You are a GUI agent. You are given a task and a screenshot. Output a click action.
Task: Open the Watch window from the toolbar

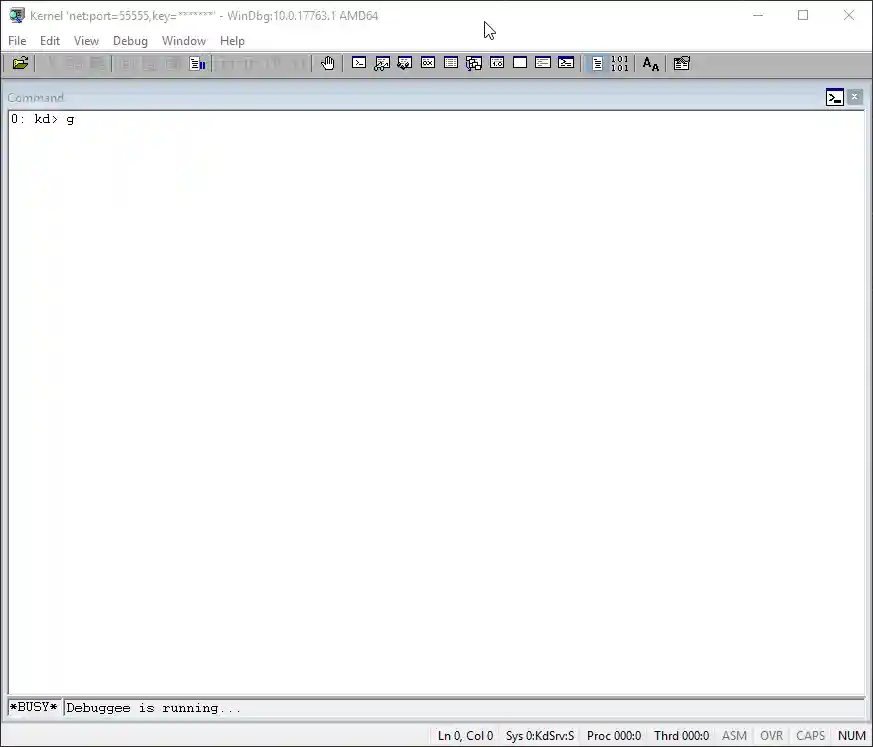point(381,62)
